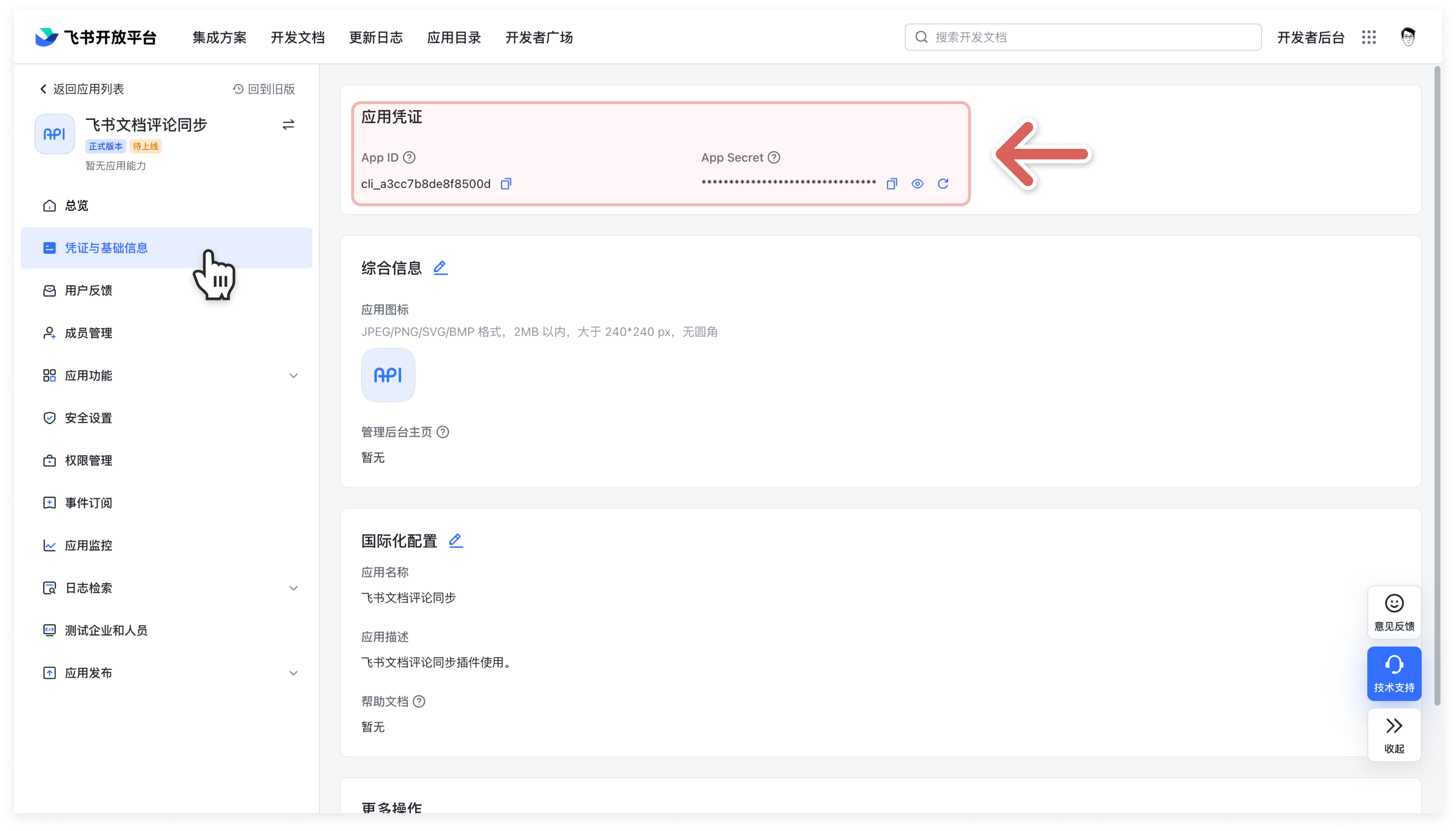Screen dimensions: 1456x831
Task: Click the 待上线 status badge
Action: pos(145,147)
